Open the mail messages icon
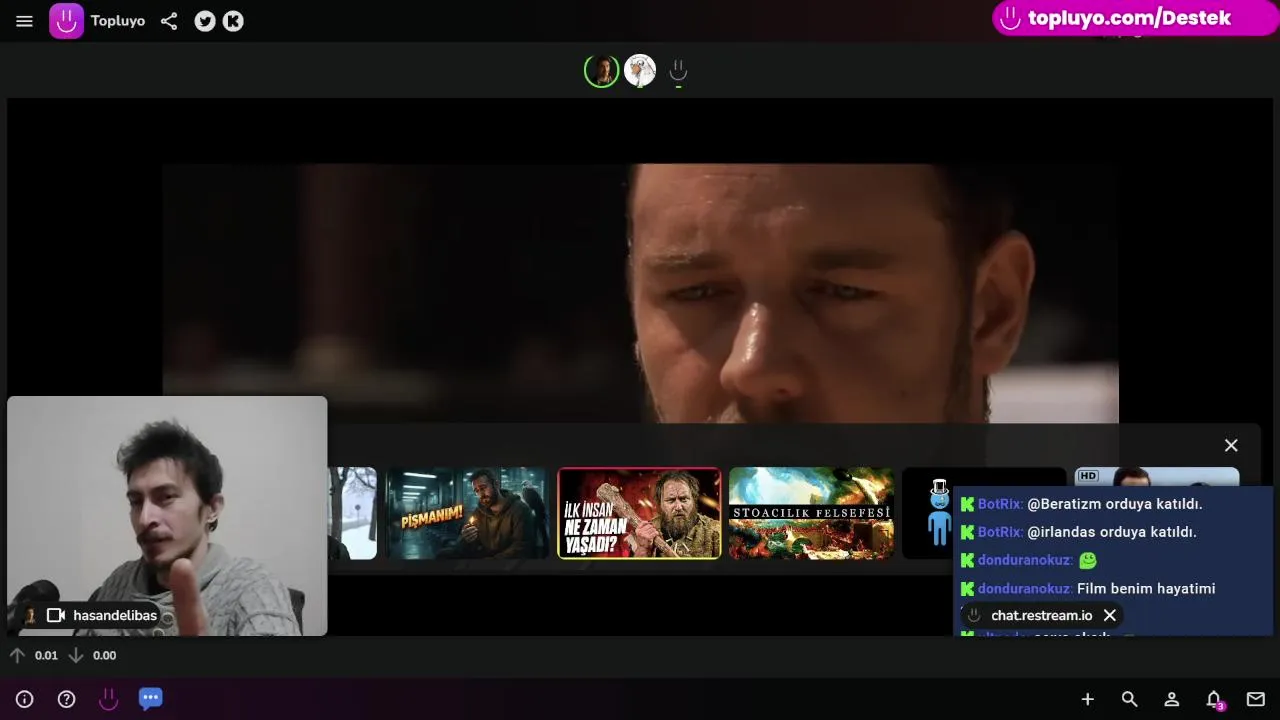 tap(1255, 699)
